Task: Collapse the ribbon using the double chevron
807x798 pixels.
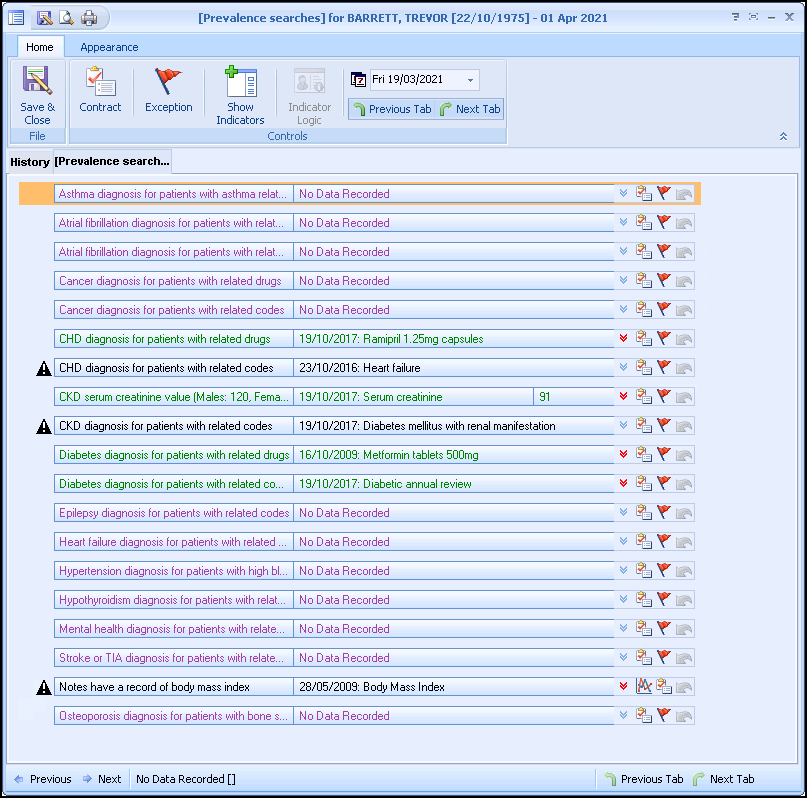Action: (x=783, y=136)
